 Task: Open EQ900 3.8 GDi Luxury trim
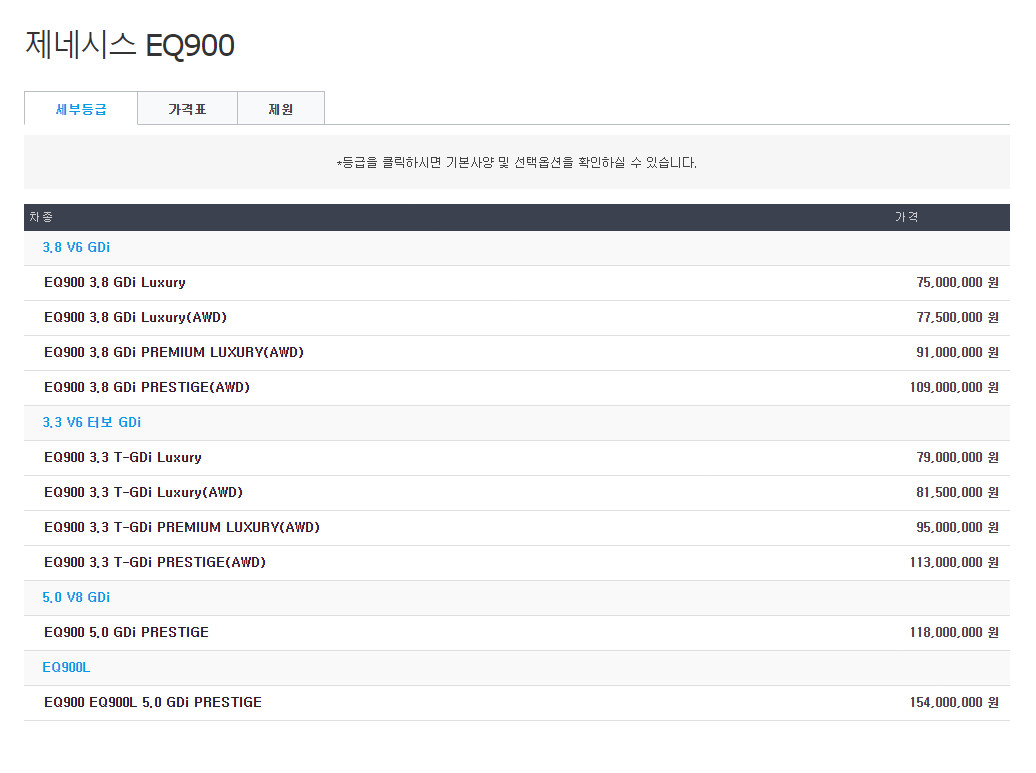pyautogui.click(x=115, y=283)
